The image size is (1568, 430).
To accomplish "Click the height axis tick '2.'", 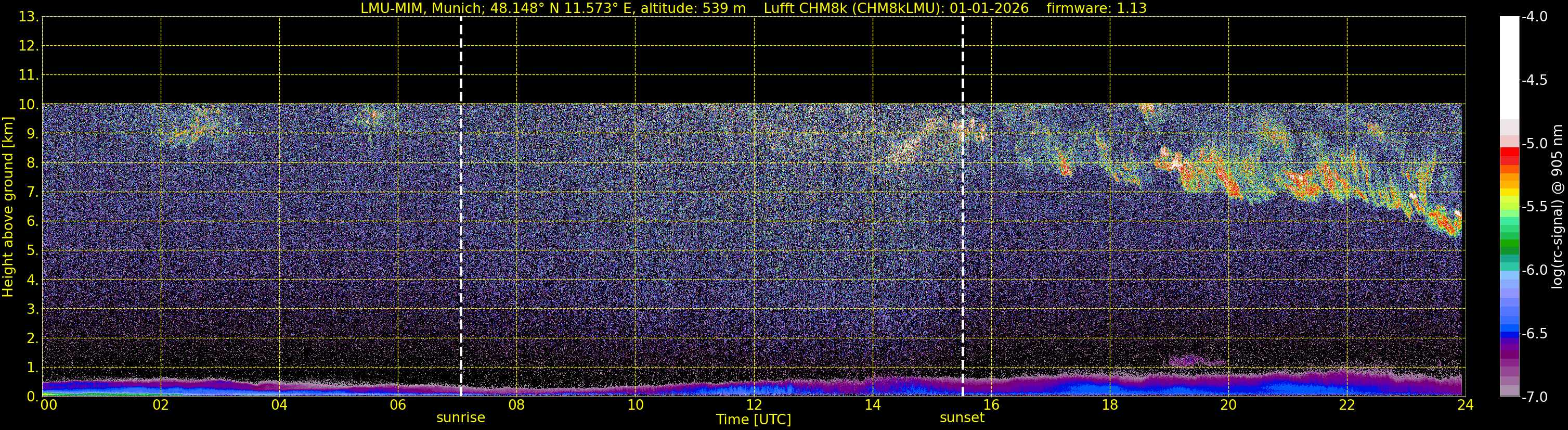I will click(32, 339).
